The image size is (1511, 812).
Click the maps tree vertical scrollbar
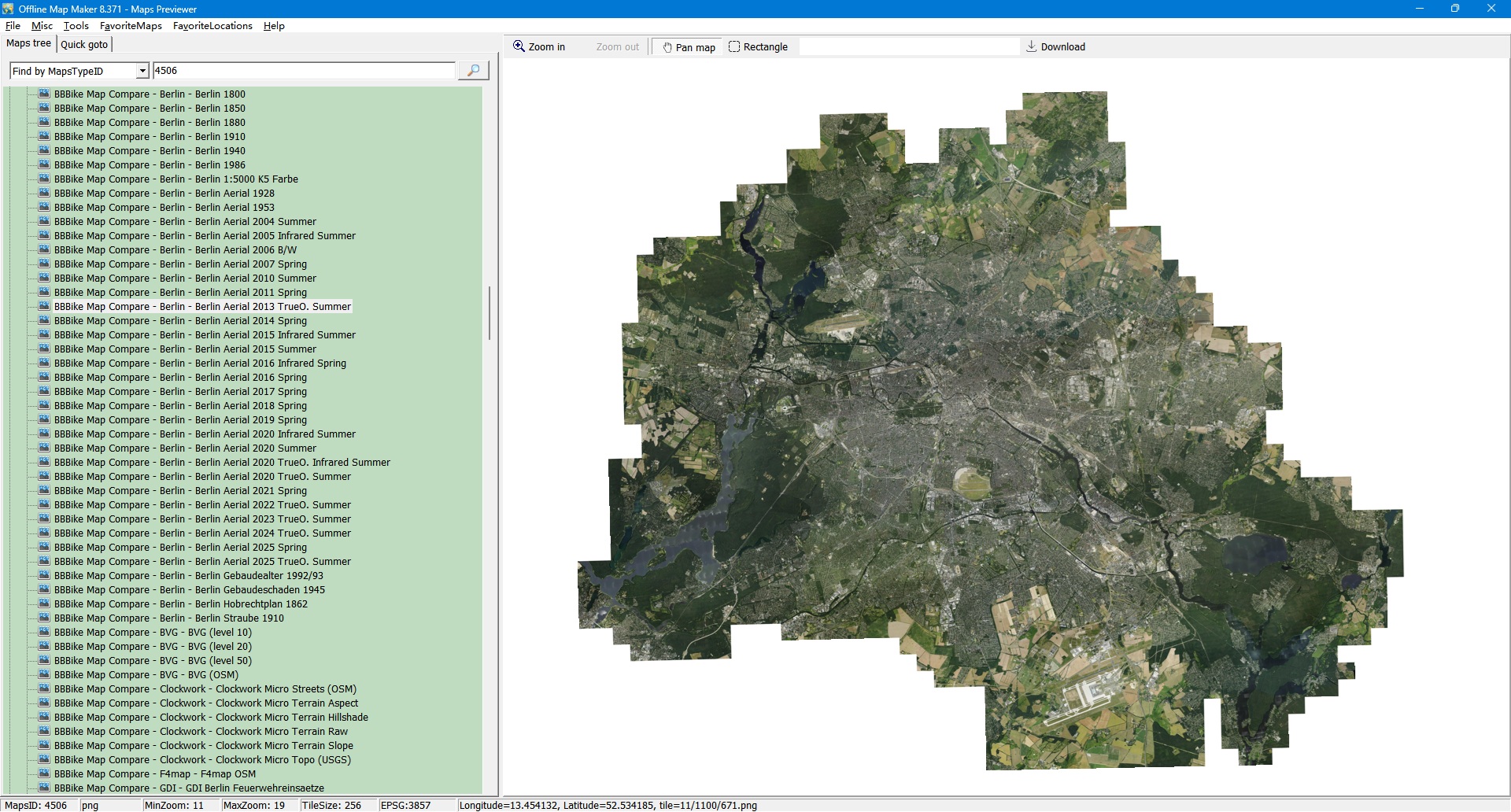[x=490, y=313]
